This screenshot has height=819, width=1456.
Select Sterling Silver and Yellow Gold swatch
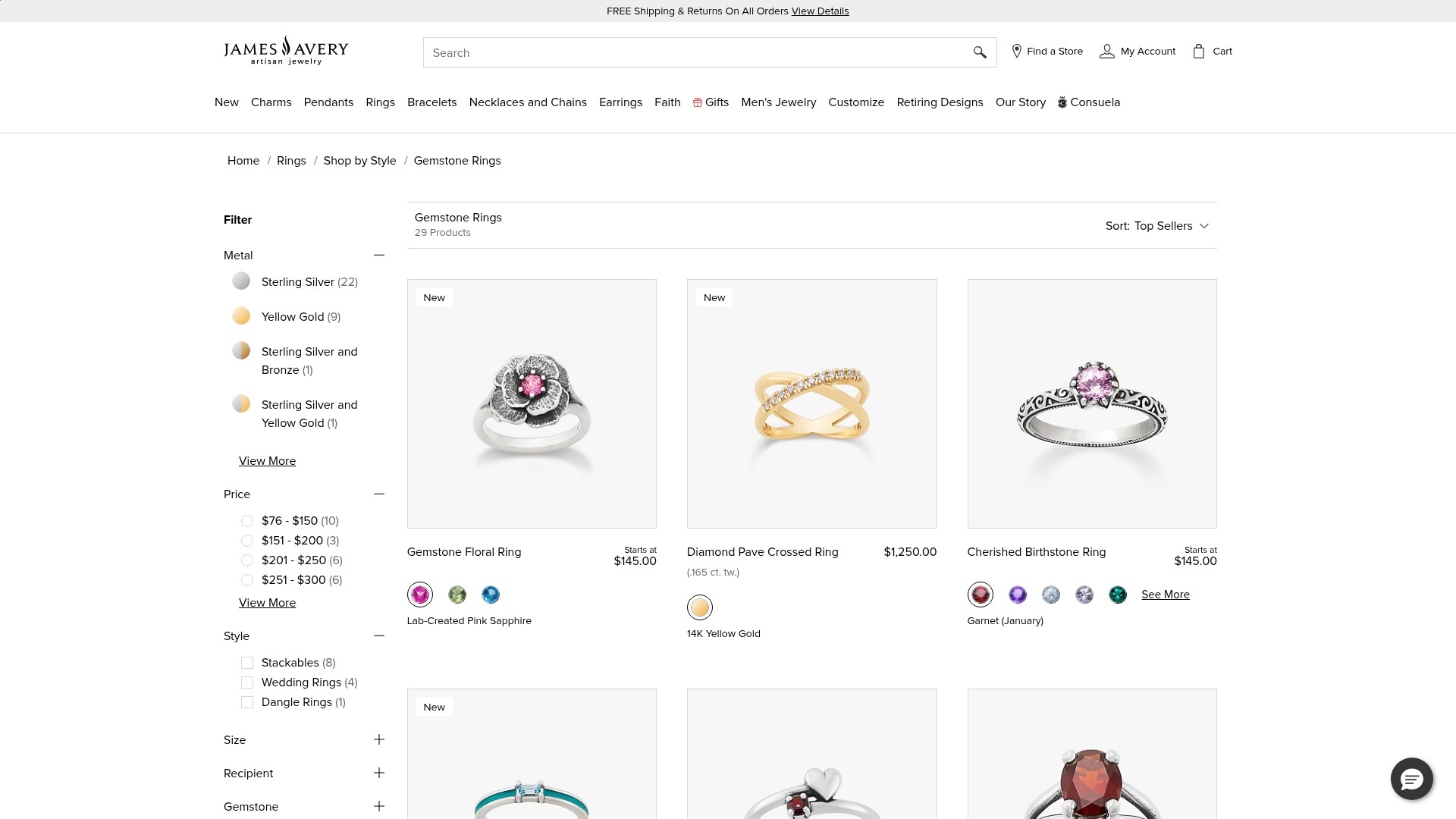241,404
